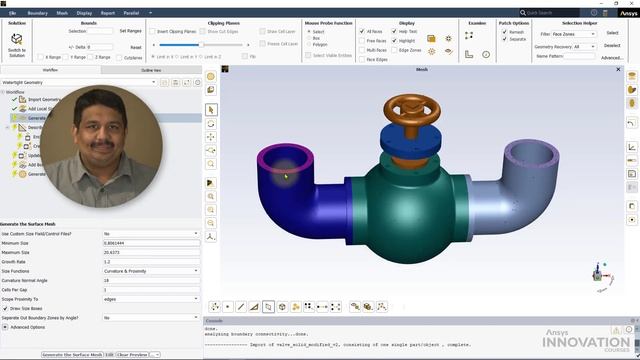This screenshot has height=360, width=640.
Task: Activate the pan view tool
Action: pyautogui.click(x=211, y=137)
